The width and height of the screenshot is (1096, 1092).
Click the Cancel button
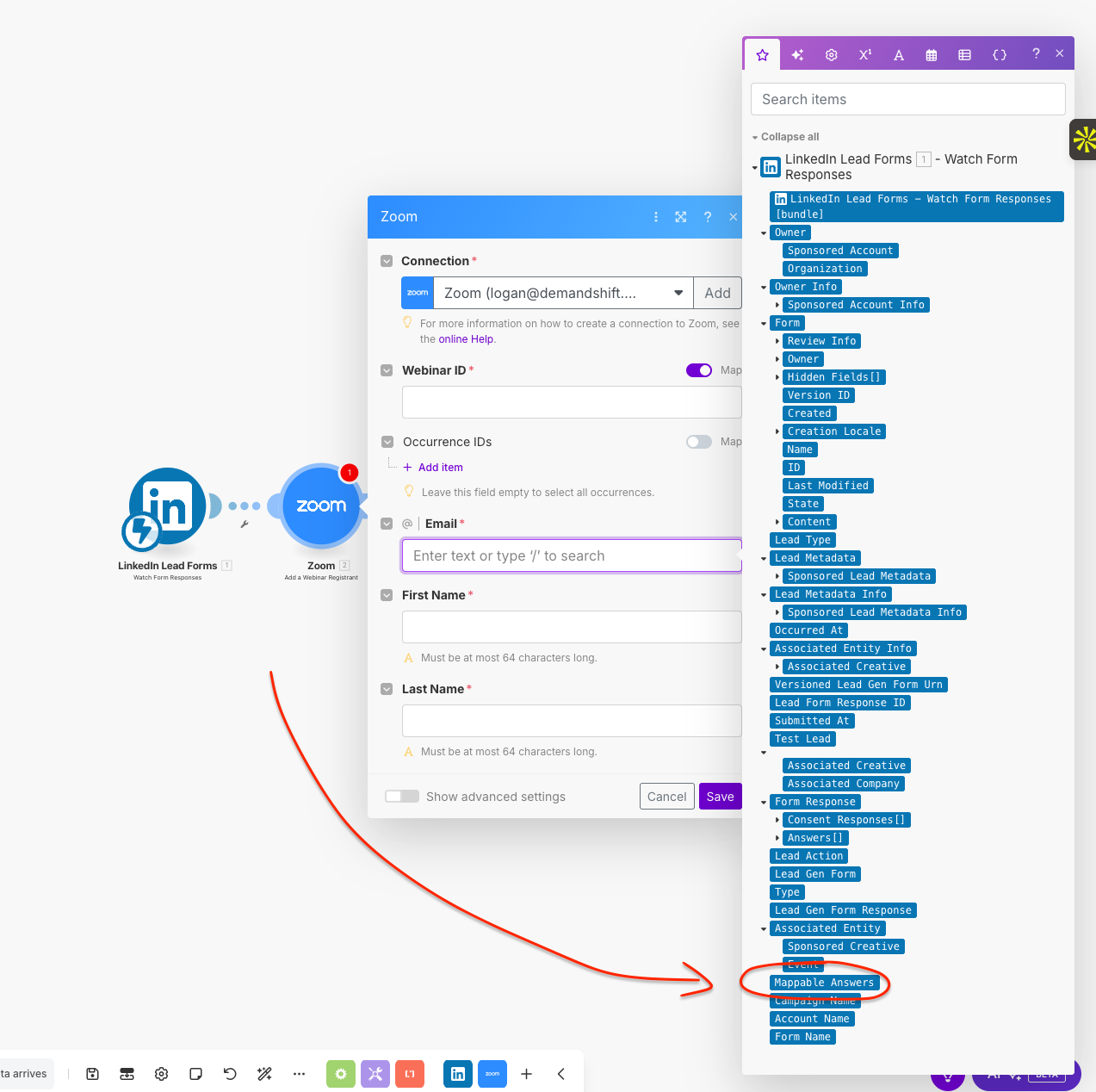click(666, 797)
